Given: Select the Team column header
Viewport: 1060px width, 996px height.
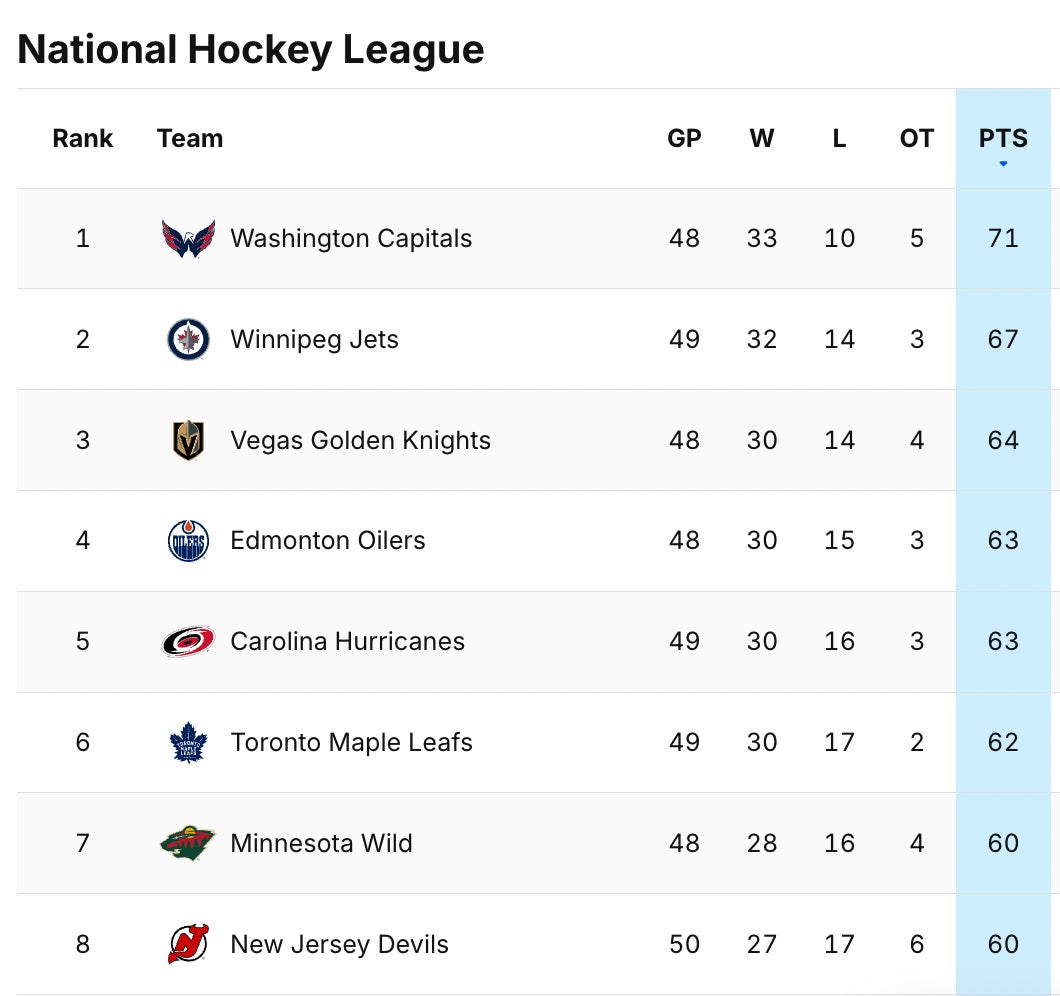Looking at the screenshot, I should (190, 139).
